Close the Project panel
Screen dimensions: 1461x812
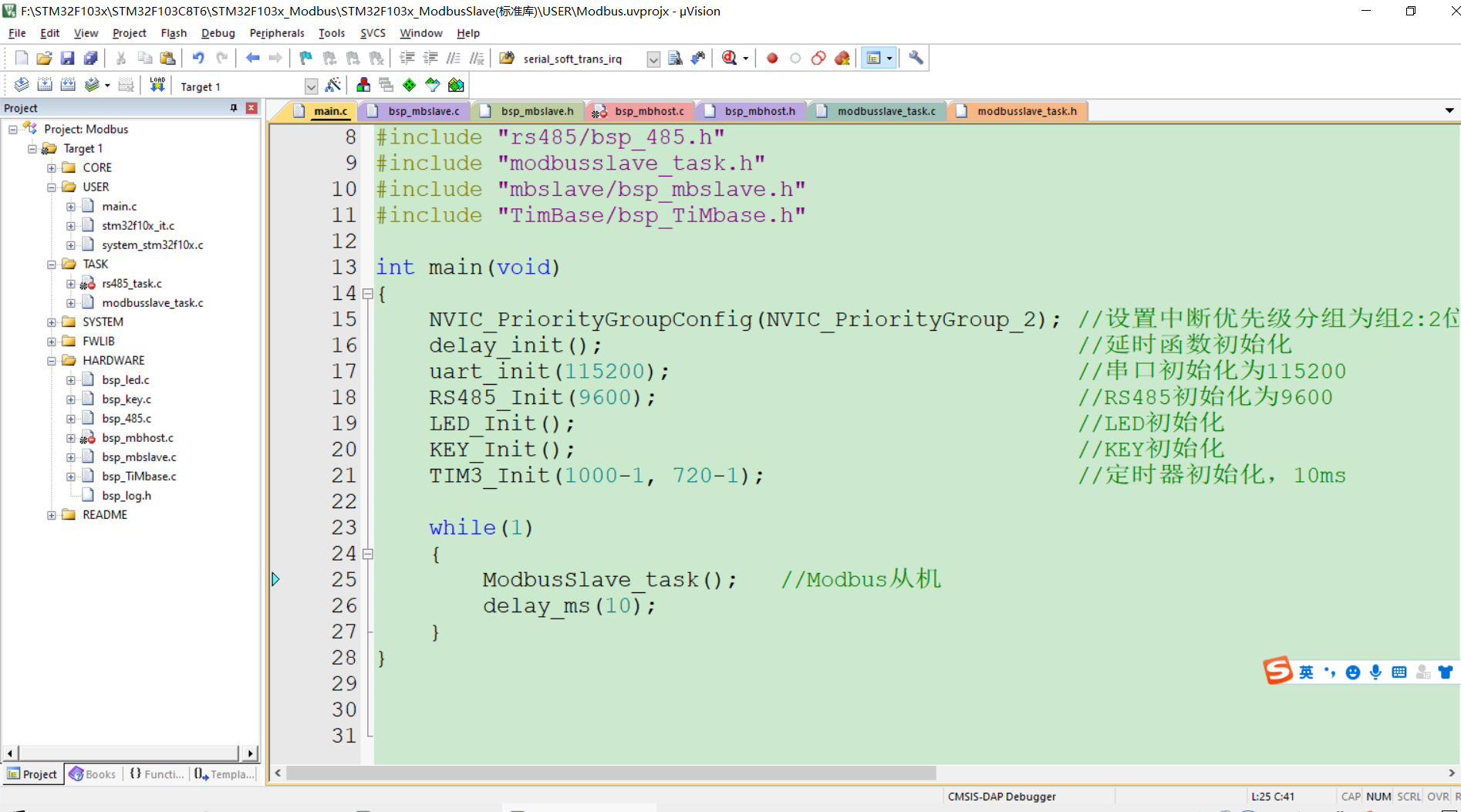coord(251,108)
